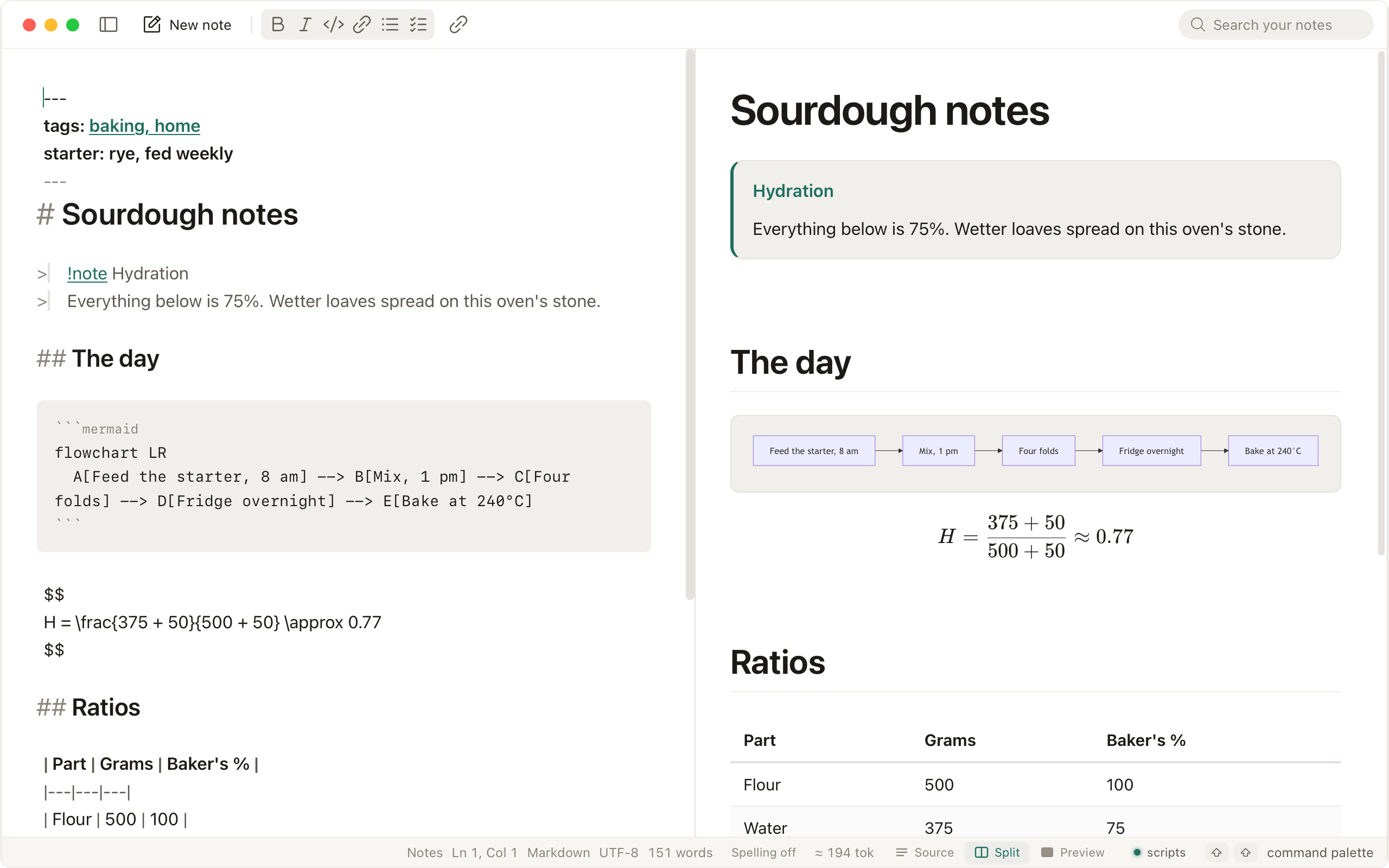Toggle the sidebar panel icon

point(109,25)
